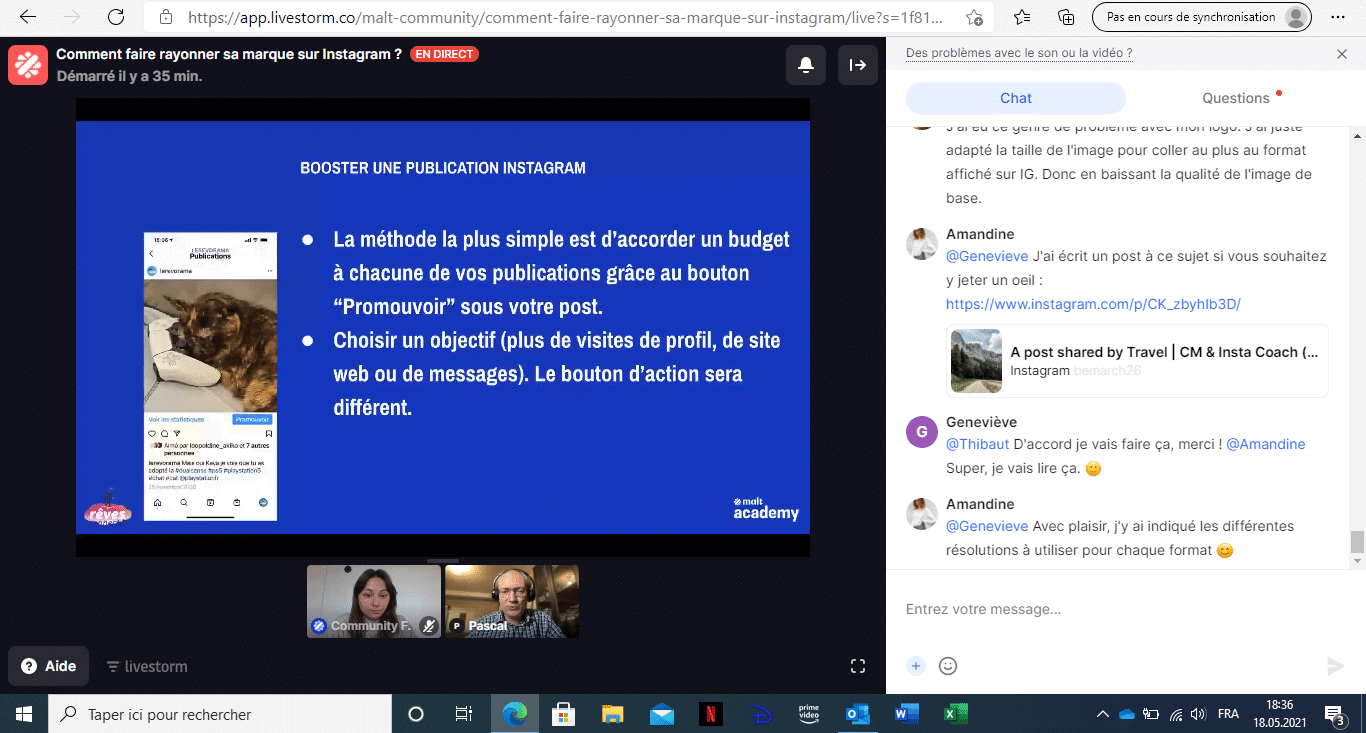Open Netflix from the taskbar

709,714
